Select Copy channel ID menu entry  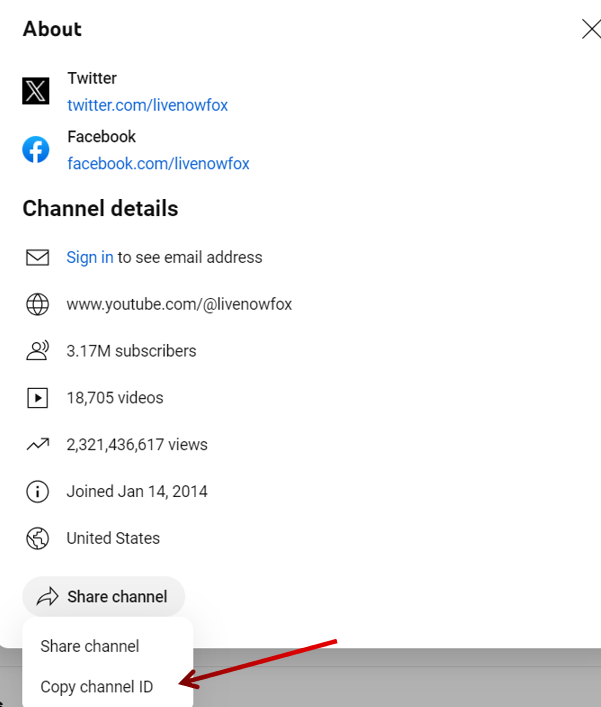[97, 687]
